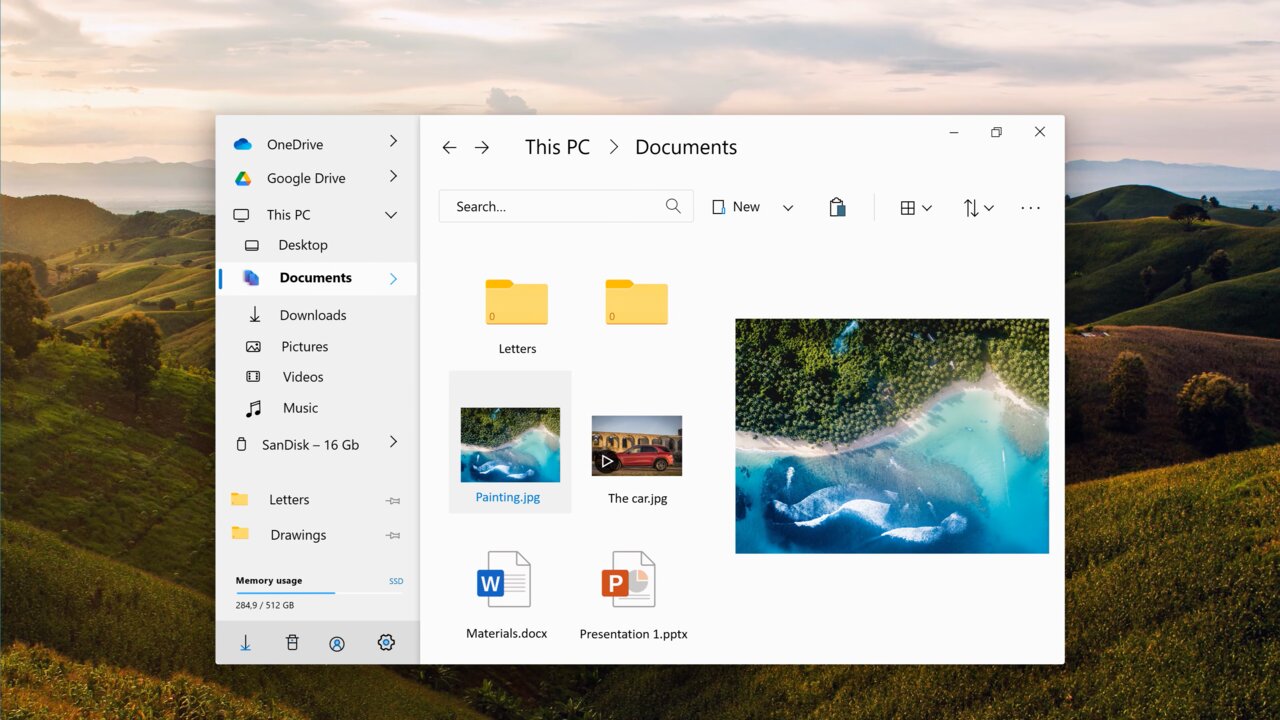Screen dimensions: 1280x720
Task: Click the New button
Action: [x=736, y=207]
